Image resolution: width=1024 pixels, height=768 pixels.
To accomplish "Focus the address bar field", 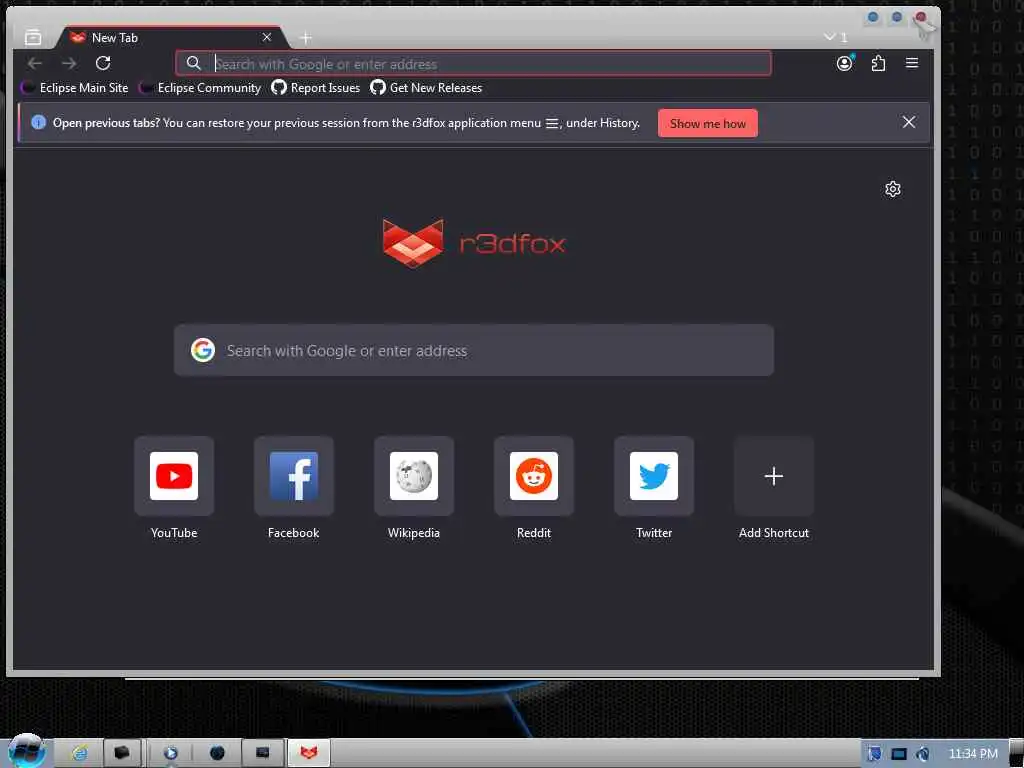I will pos(473,63).
